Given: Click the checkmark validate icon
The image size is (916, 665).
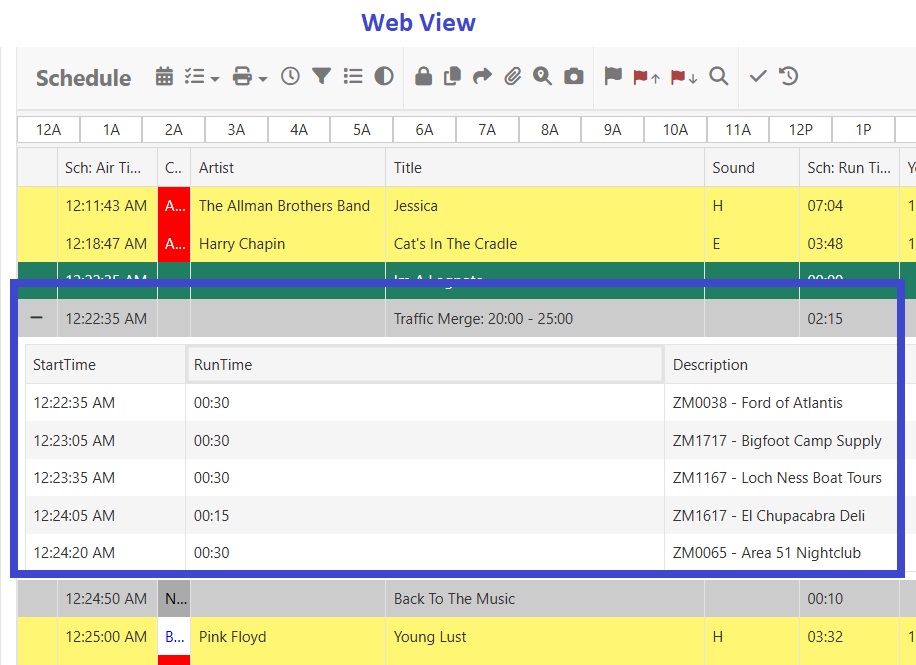Looking at the screenshot, I should [757, 76].
